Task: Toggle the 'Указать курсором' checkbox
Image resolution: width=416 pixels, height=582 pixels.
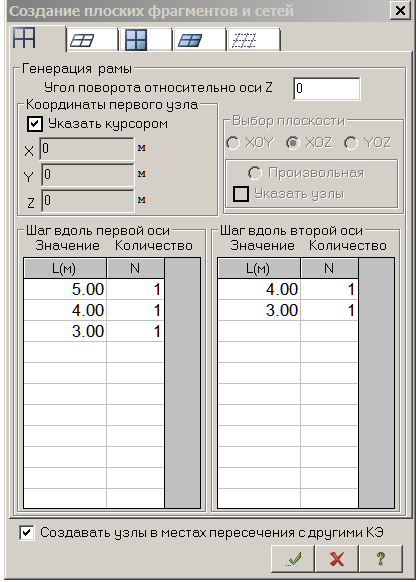Action: 35,124
